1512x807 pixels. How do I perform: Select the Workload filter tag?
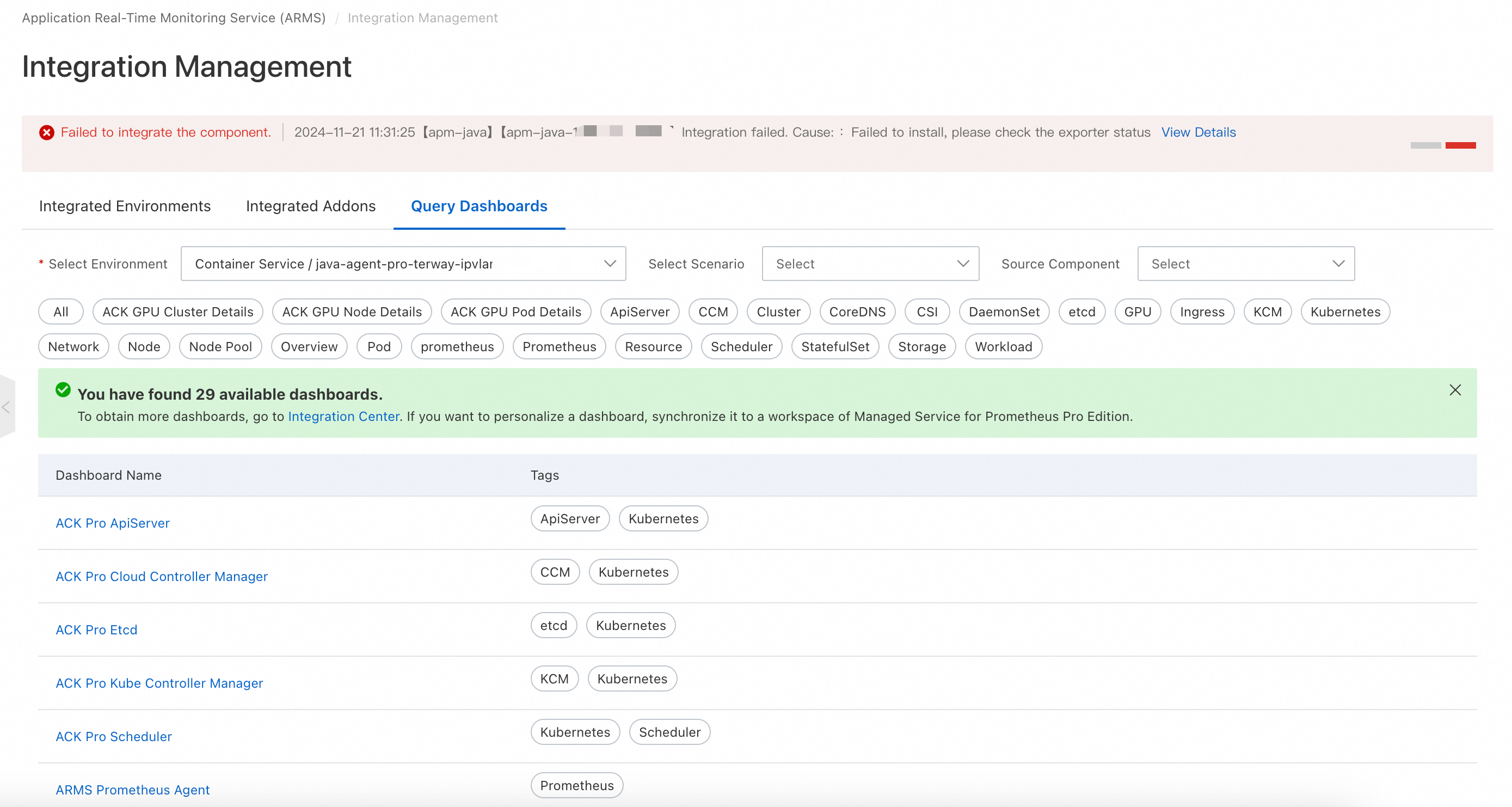(x=1003, y=346)
